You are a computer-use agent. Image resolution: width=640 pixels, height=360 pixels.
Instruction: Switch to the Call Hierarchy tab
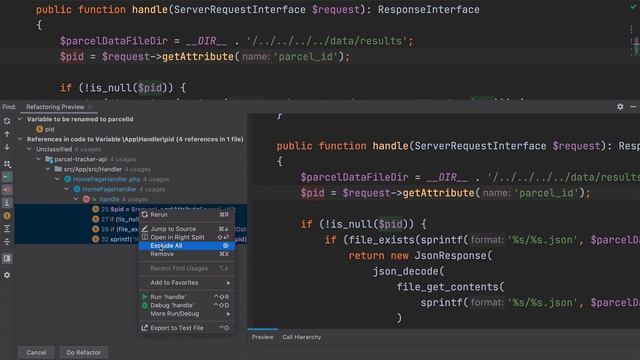point(302,337)
